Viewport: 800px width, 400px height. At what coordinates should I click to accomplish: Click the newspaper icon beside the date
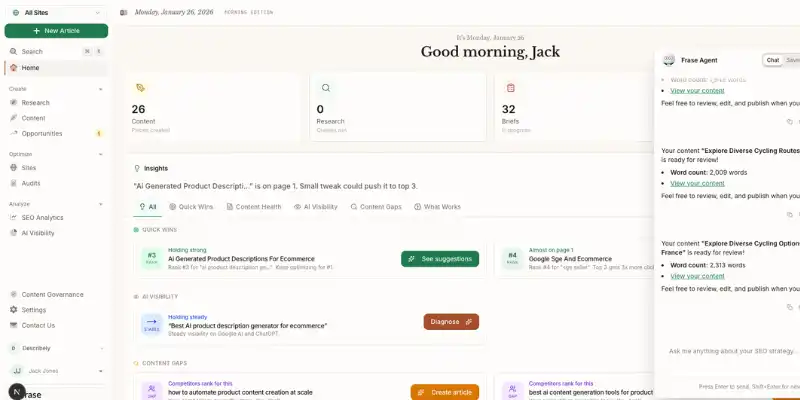(x=123, y=12)
